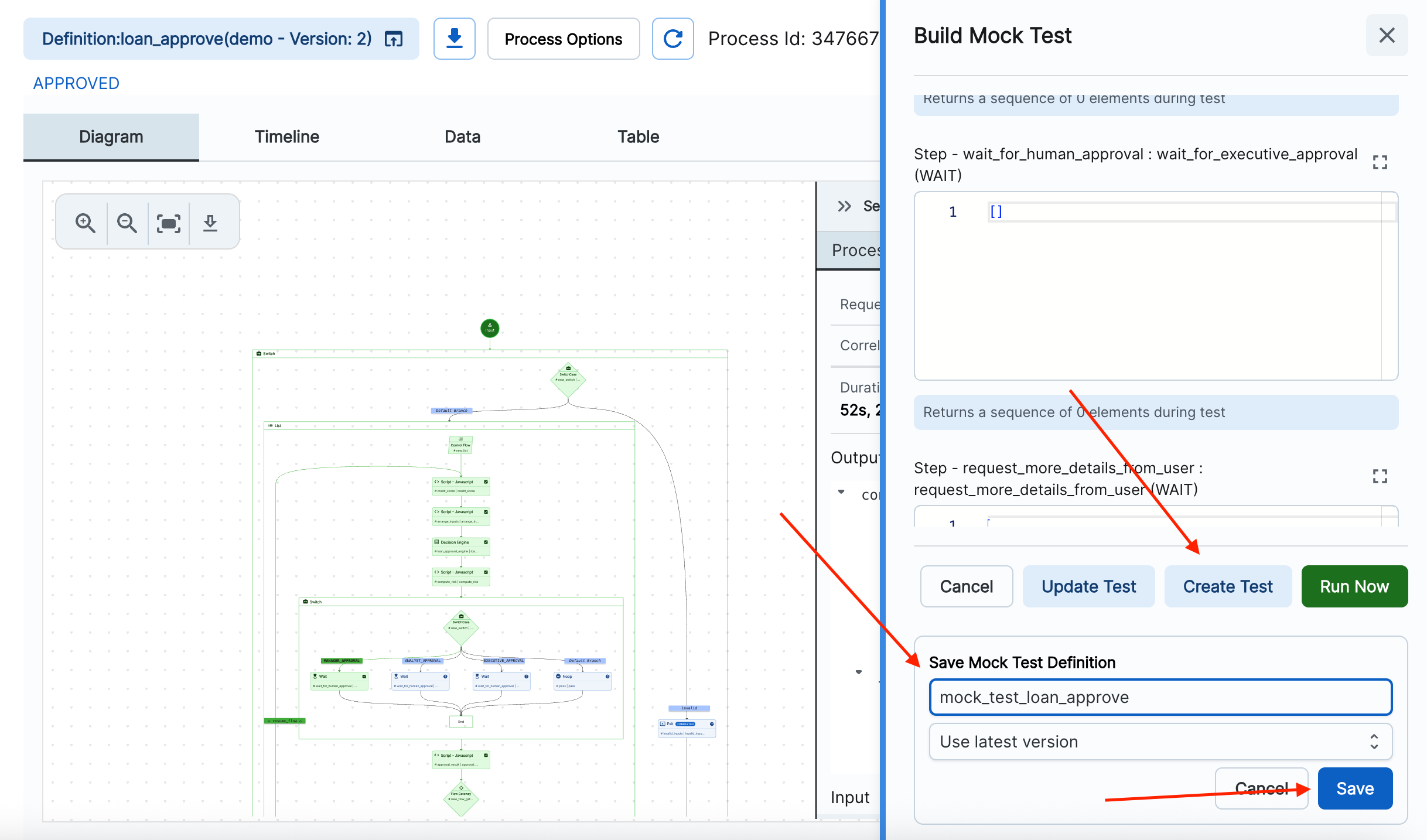The image size is (1427, 840).
Task: Expand request_more_details_from_user step editor to fullscreen
Action: pyautogui.click(x=1380, y=477)
